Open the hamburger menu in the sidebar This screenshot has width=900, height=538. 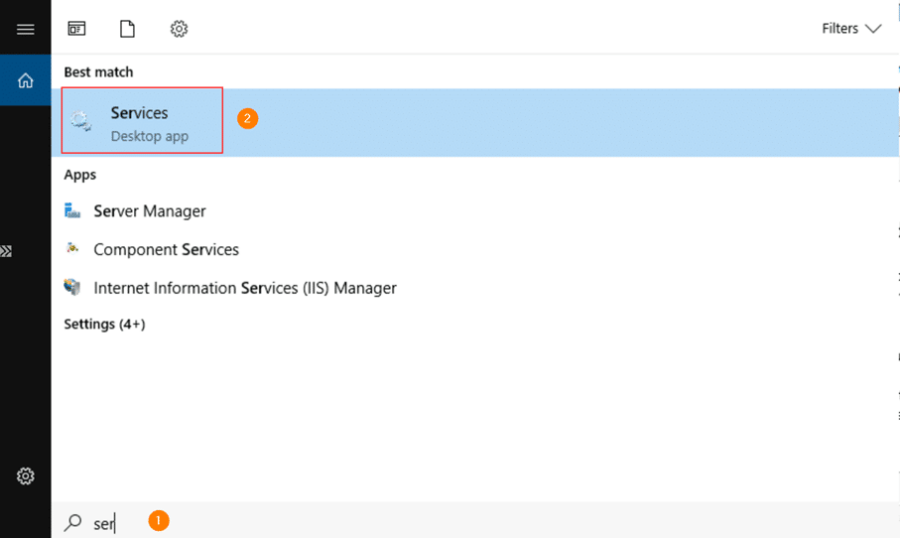tap(25, 29)
